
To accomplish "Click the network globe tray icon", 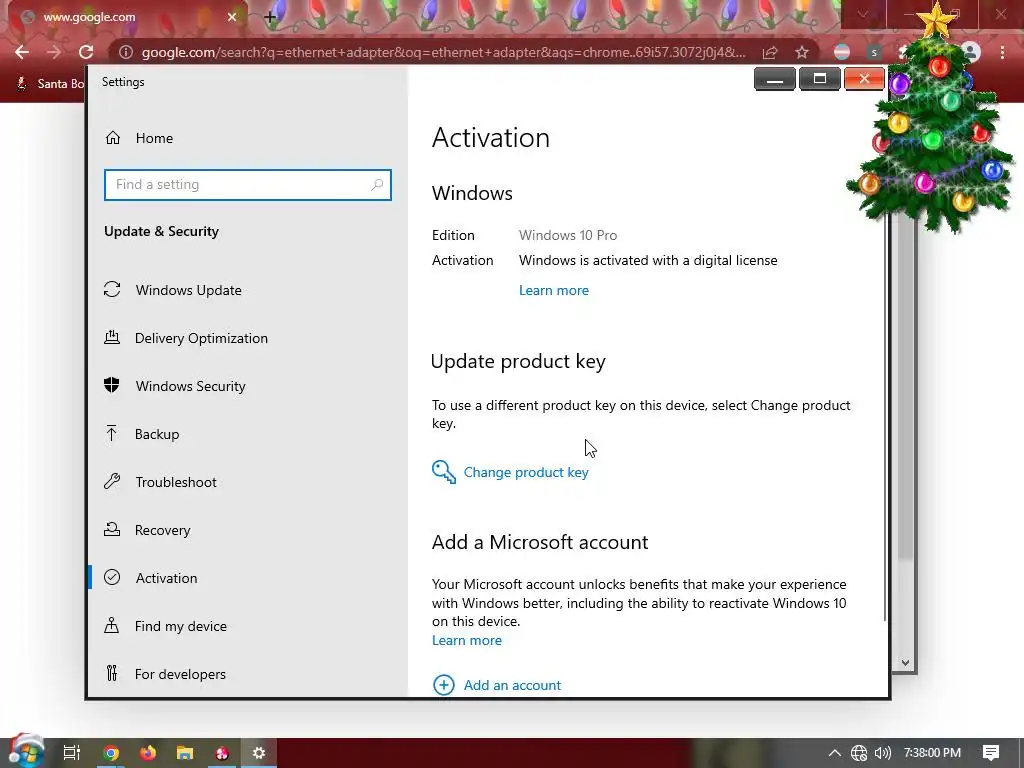I will tap(859, 753).
